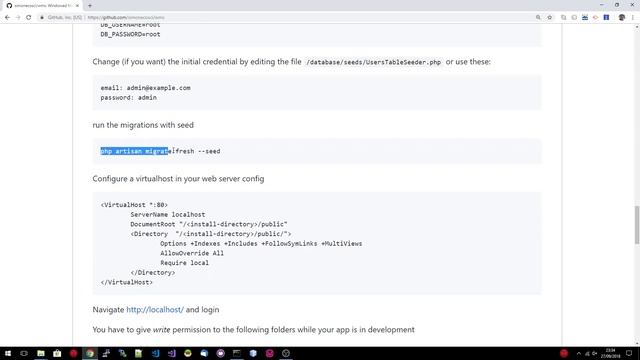Click the --seed portion of the command

click(209, 151)
